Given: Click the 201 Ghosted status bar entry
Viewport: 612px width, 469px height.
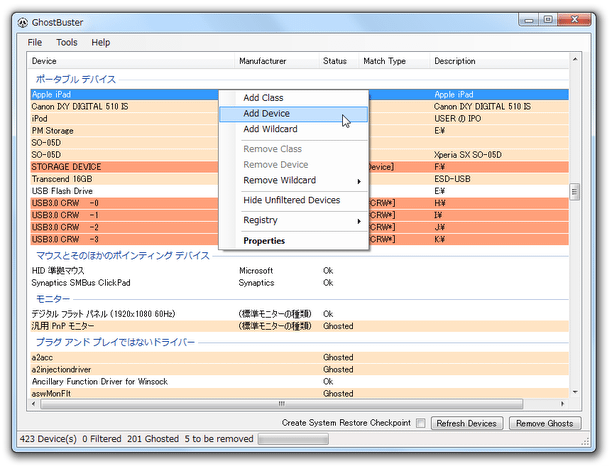Looking at the screenshot, I should click(x=153, y=439).
